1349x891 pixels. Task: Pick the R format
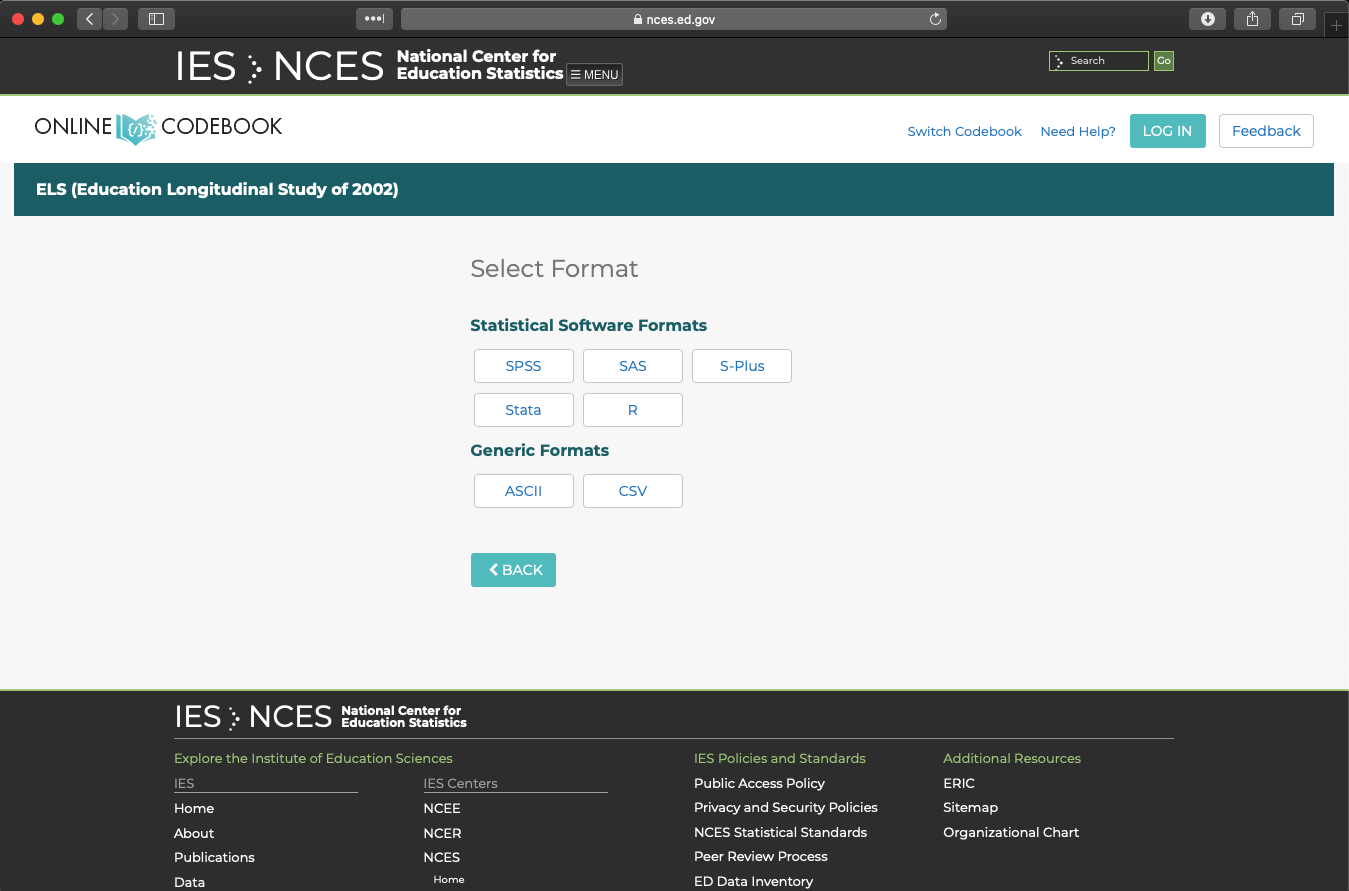point(633,410)
